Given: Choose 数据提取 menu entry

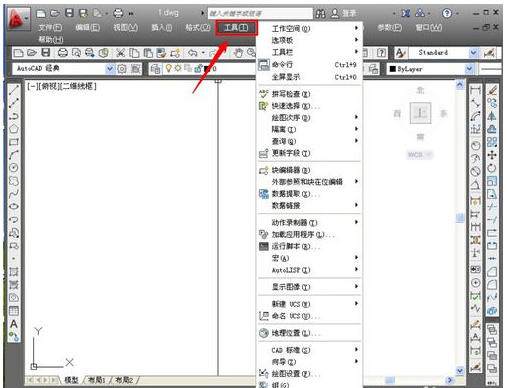Looking at the screenshot, I should [309, 194].
